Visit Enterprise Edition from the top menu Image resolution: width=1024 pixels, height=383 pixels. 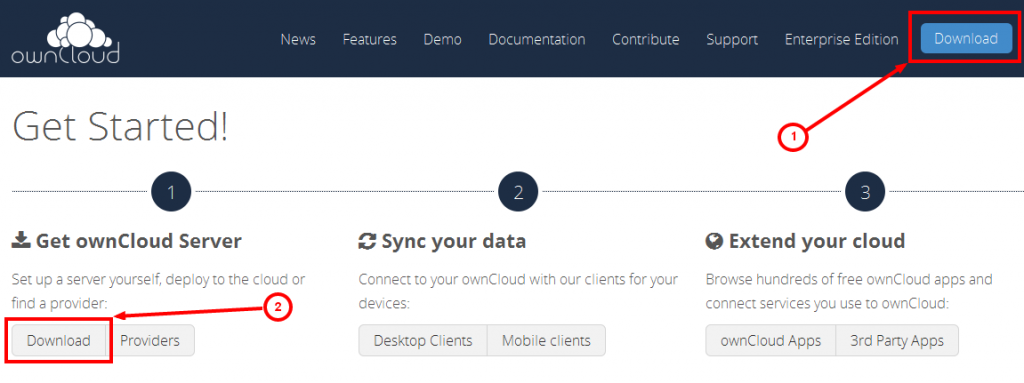pos(842,39)
